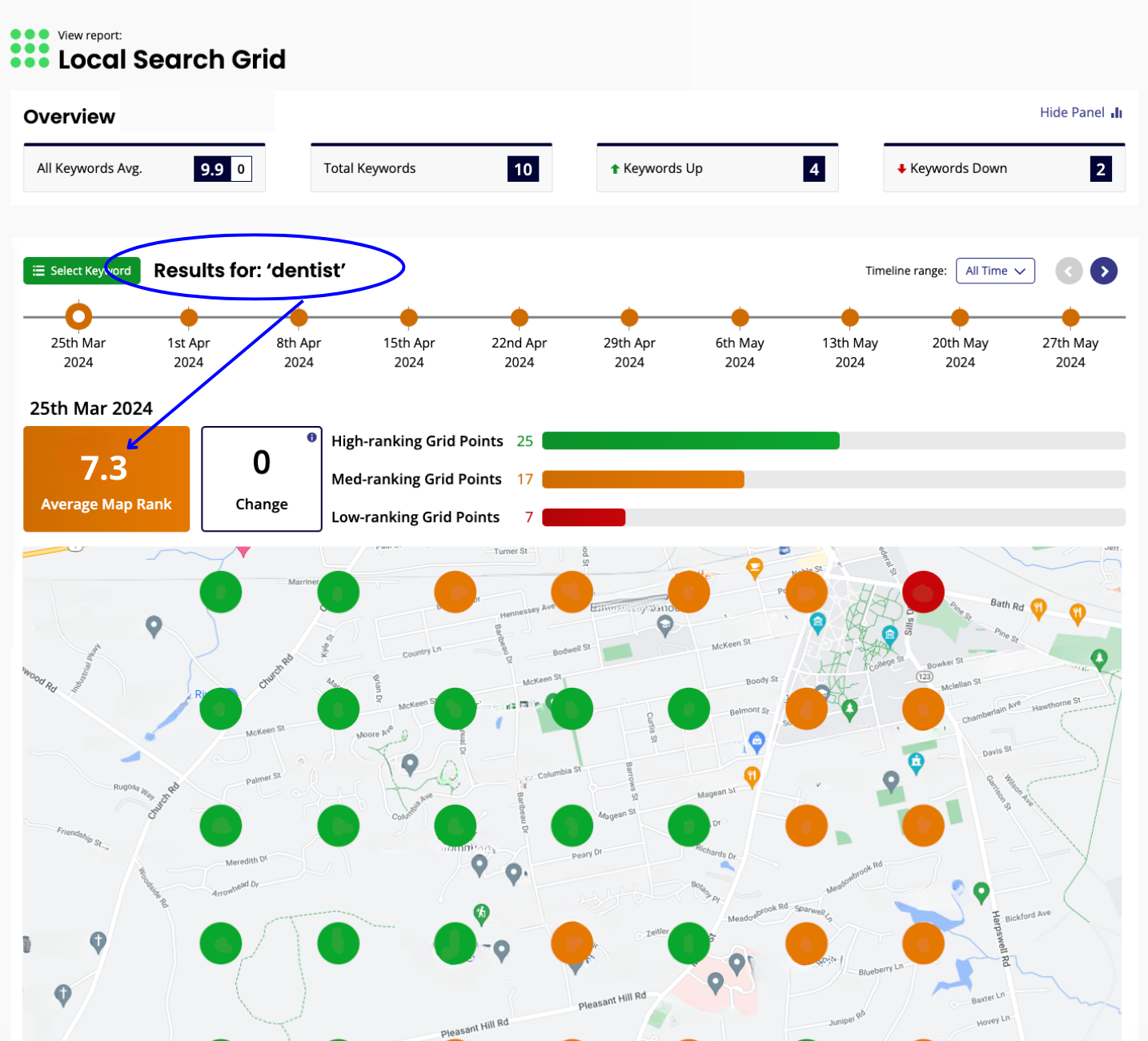Advance the timeline with the right chevron
This screenshot has height=1041, width=1148.
pyautogui.click(x=1104, y=271)
